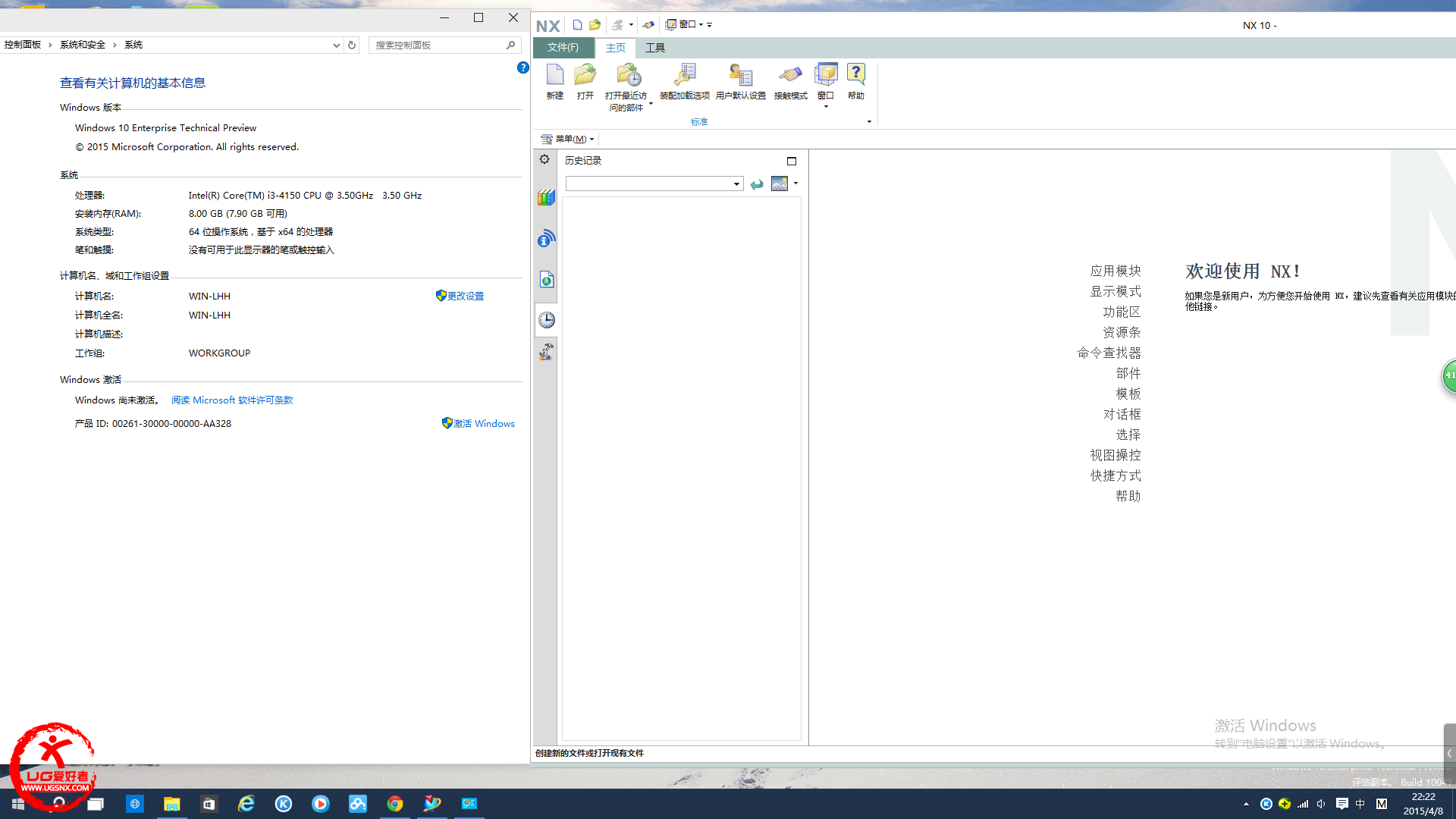This screenshot has height=819, width=1456.
Task: Open the HD3D info tab in resource bar
Action: (x=546, y=239)
